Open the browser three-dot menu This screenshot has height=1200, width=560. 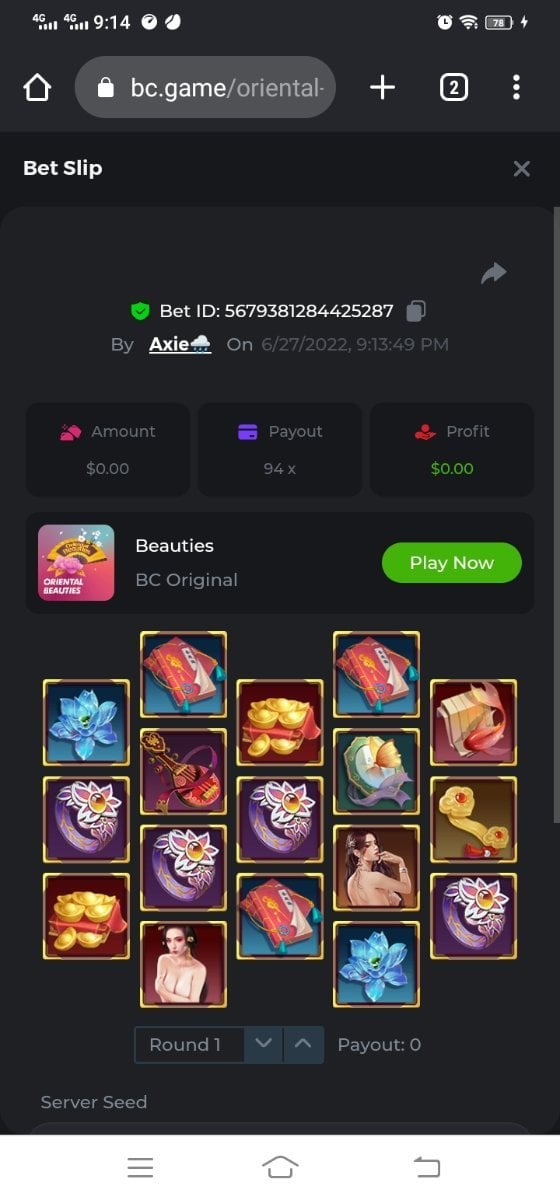(x=516, y=88)
